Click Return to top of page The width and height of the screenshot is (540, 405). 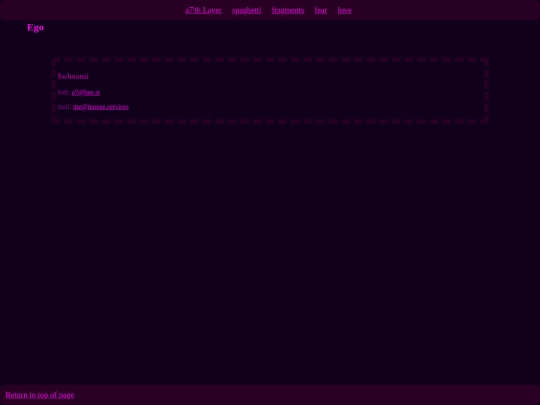[40, 395]
